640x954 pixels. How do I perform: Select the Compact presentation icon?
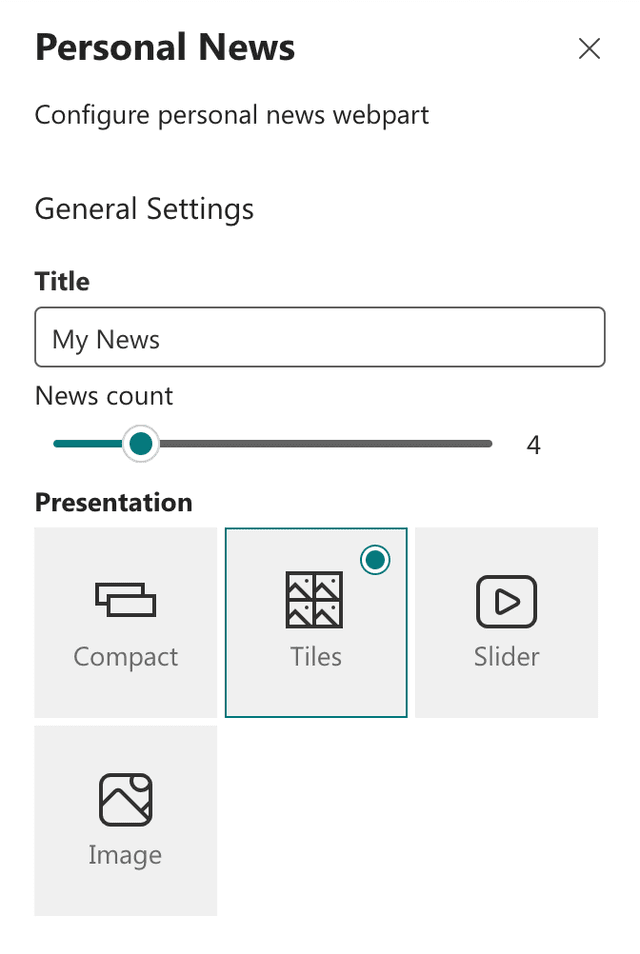[x=125, y=600]
